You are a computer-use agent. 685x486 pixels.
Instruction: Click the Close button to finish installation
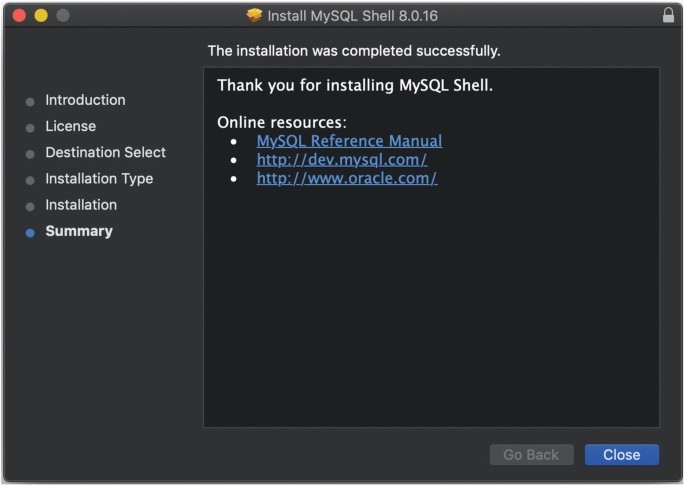(621, 455)
